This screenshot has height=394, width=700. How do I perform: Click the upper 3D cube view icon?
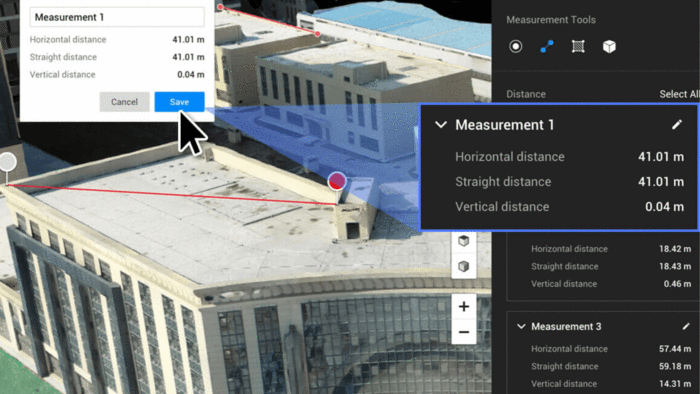click(464, 241)
